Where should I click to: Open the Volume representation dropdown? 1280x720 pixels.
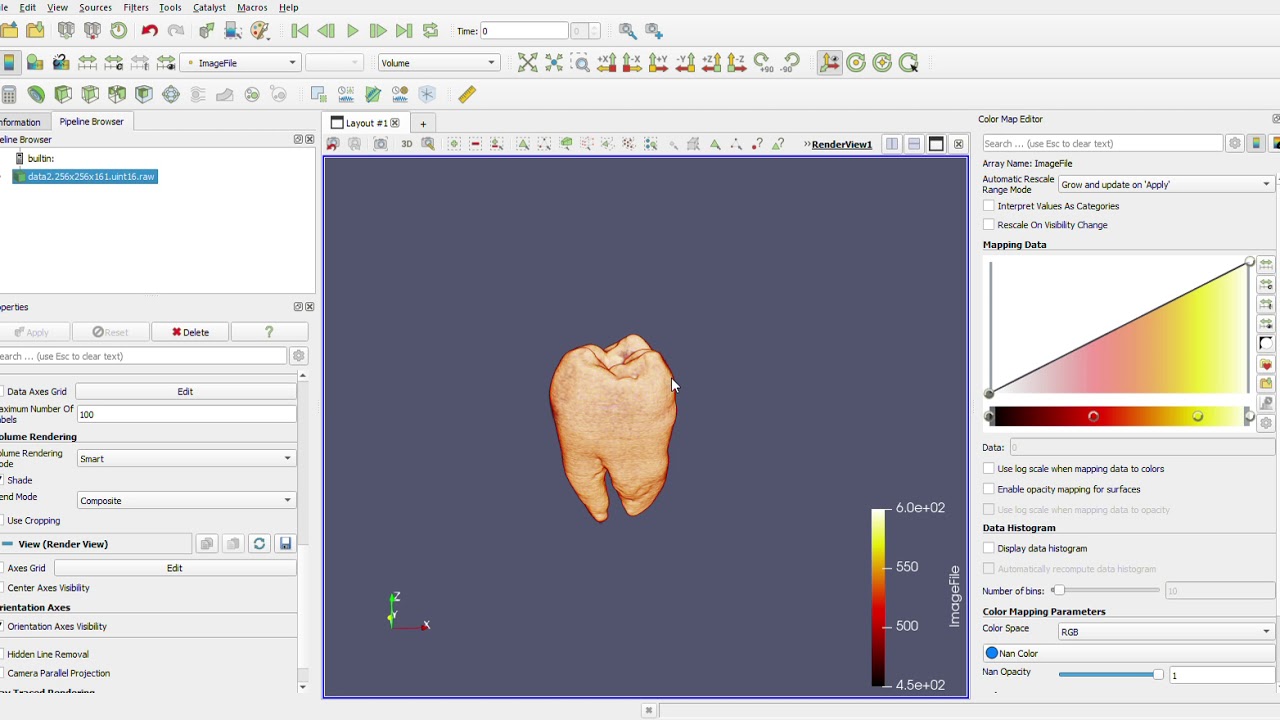click(x=437, y=63)
